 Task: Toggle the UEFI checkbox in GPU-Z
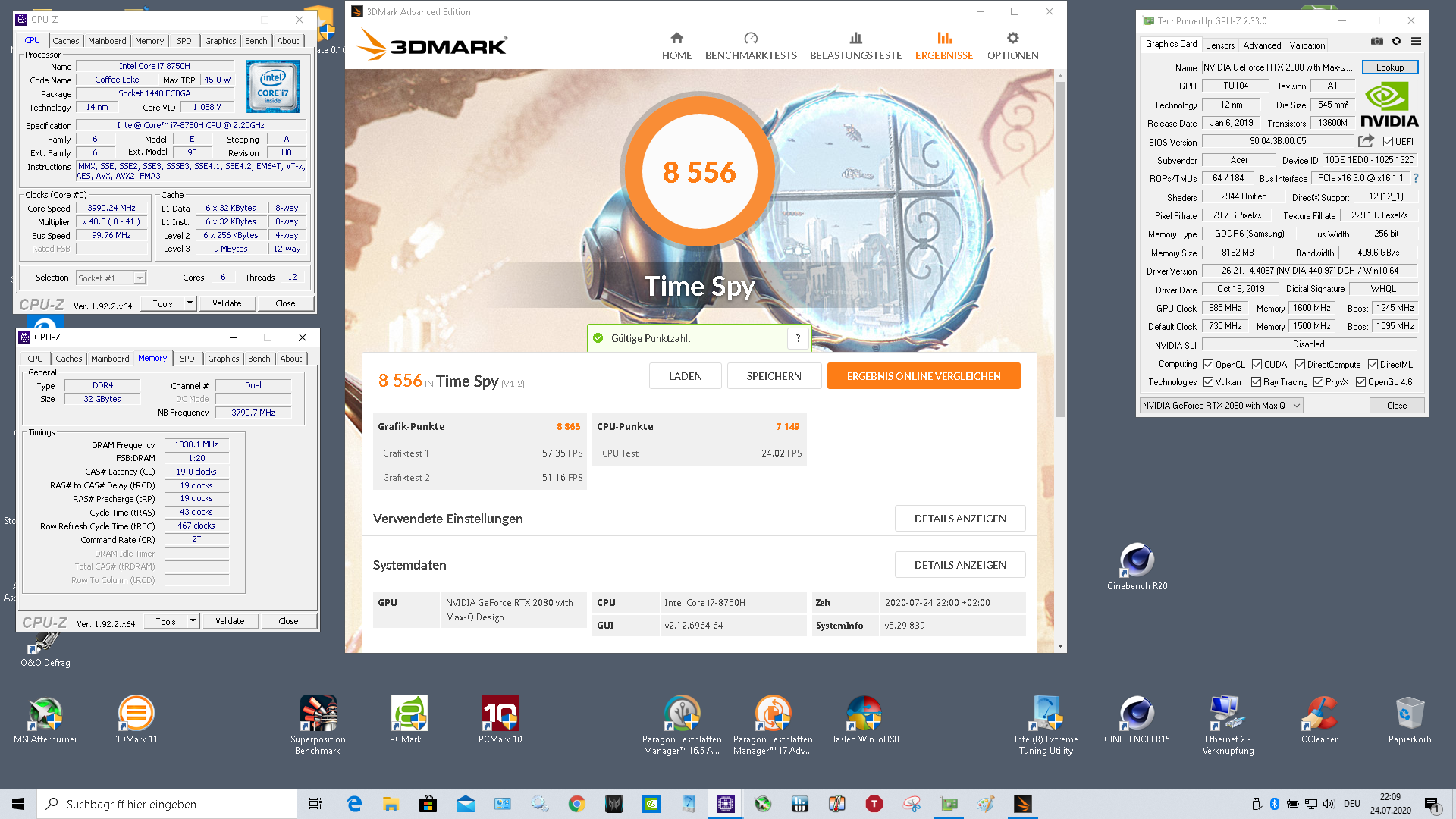[x=1388, y=142]
